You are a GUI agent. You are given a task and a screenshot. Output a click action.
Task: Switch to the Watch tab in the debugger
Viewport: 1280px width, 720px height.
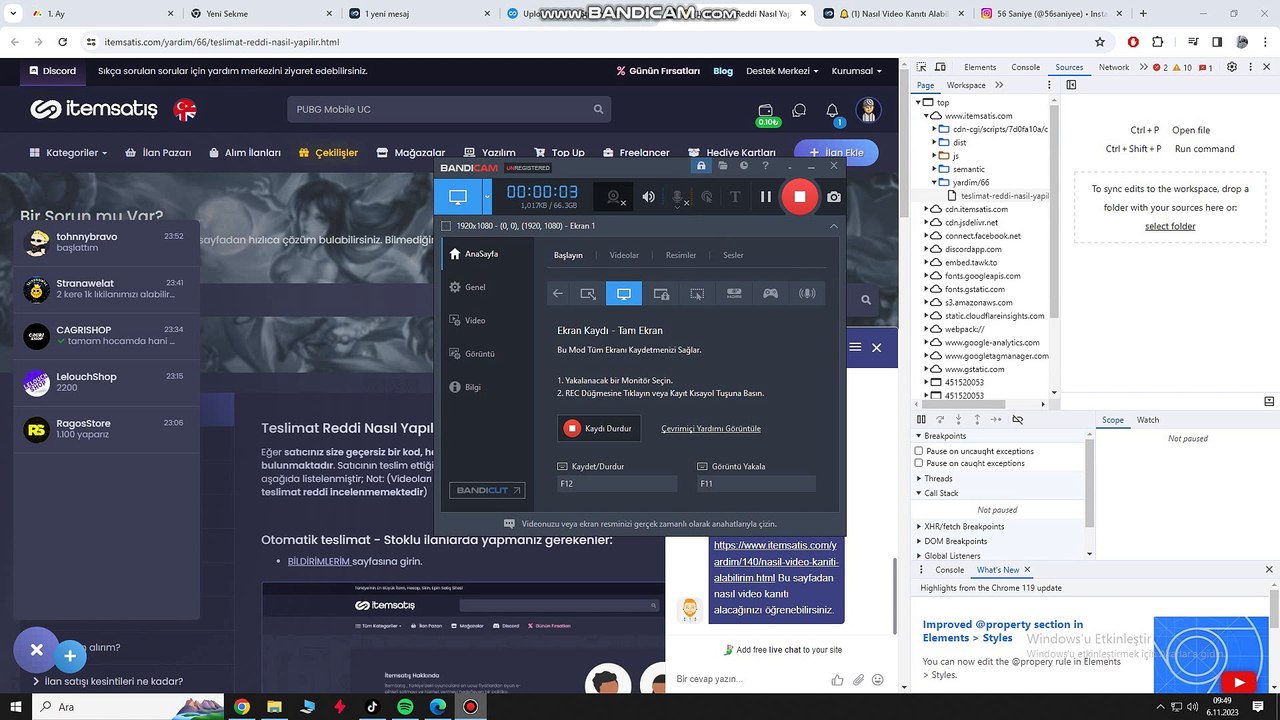coord(1148,420)
